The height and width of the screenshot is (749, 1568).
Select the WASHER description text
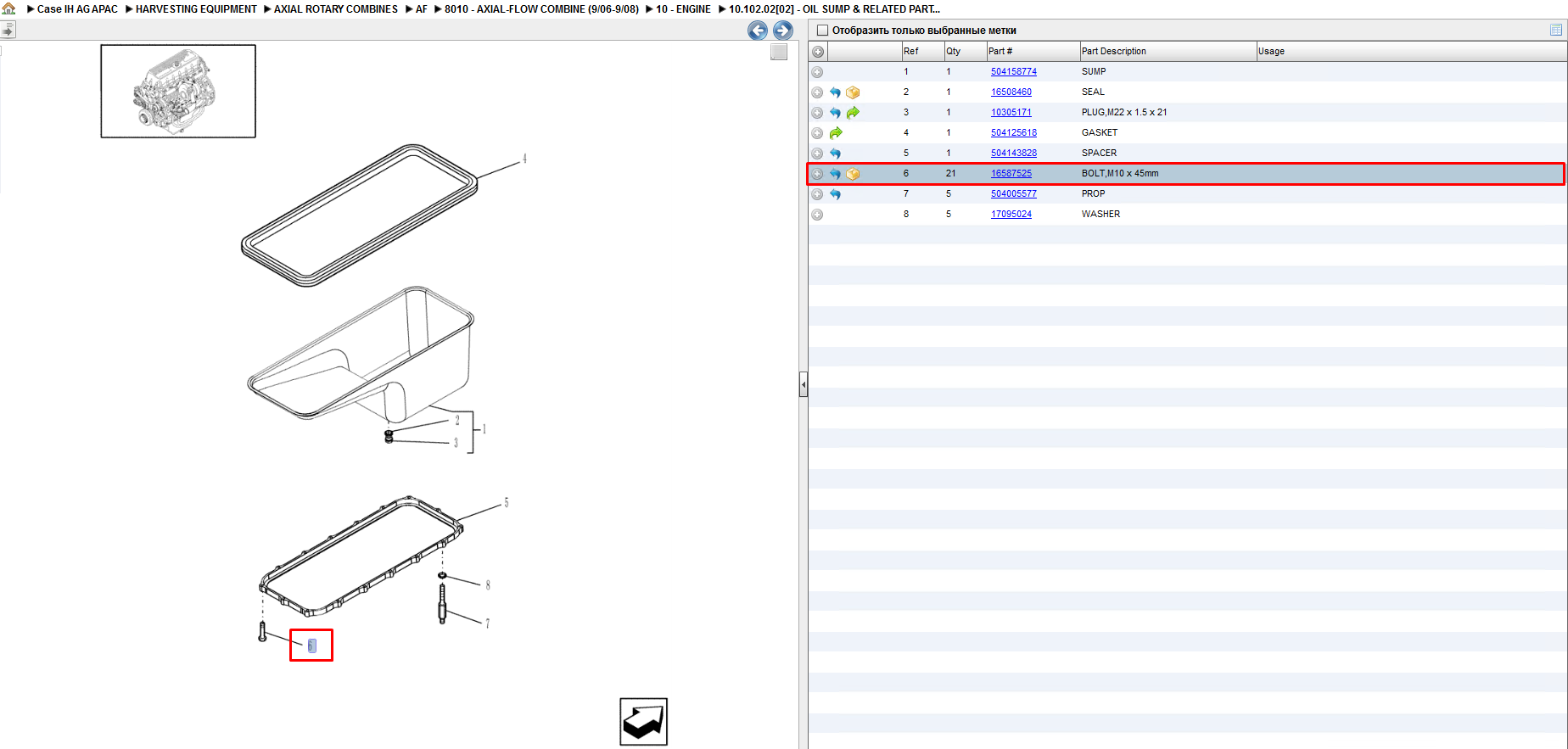1100,215
